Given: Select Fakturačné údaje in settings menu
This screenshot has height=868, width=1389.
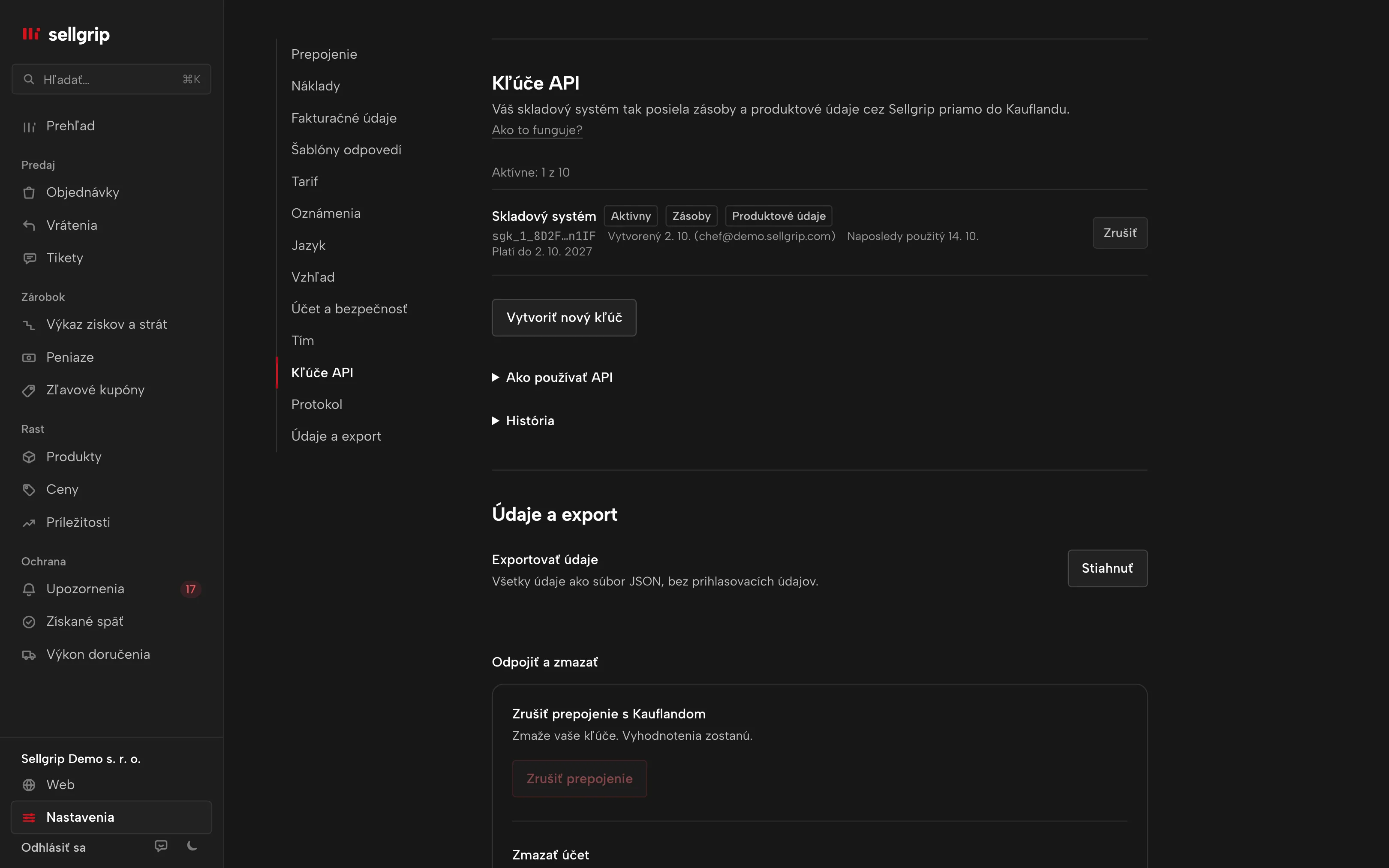Looking at the screenshot, I should (x=344, y=118).
